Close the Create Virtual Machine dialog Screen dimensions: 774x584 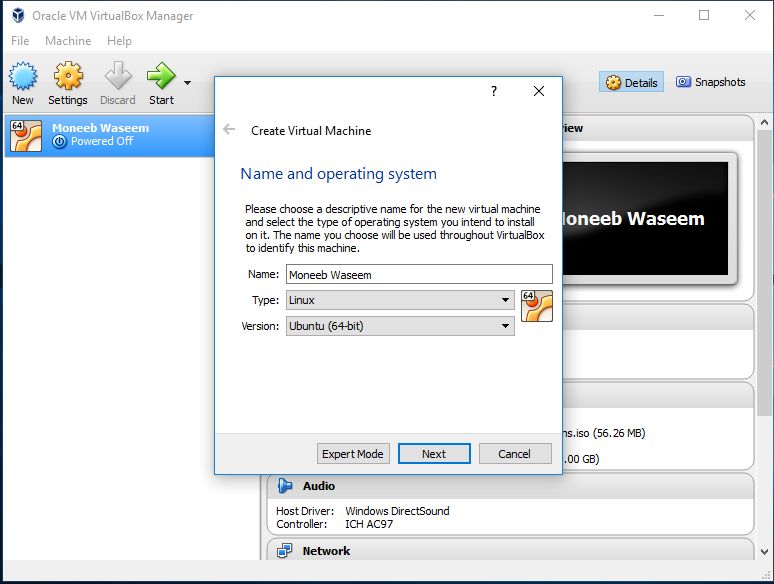coord(539,91)
